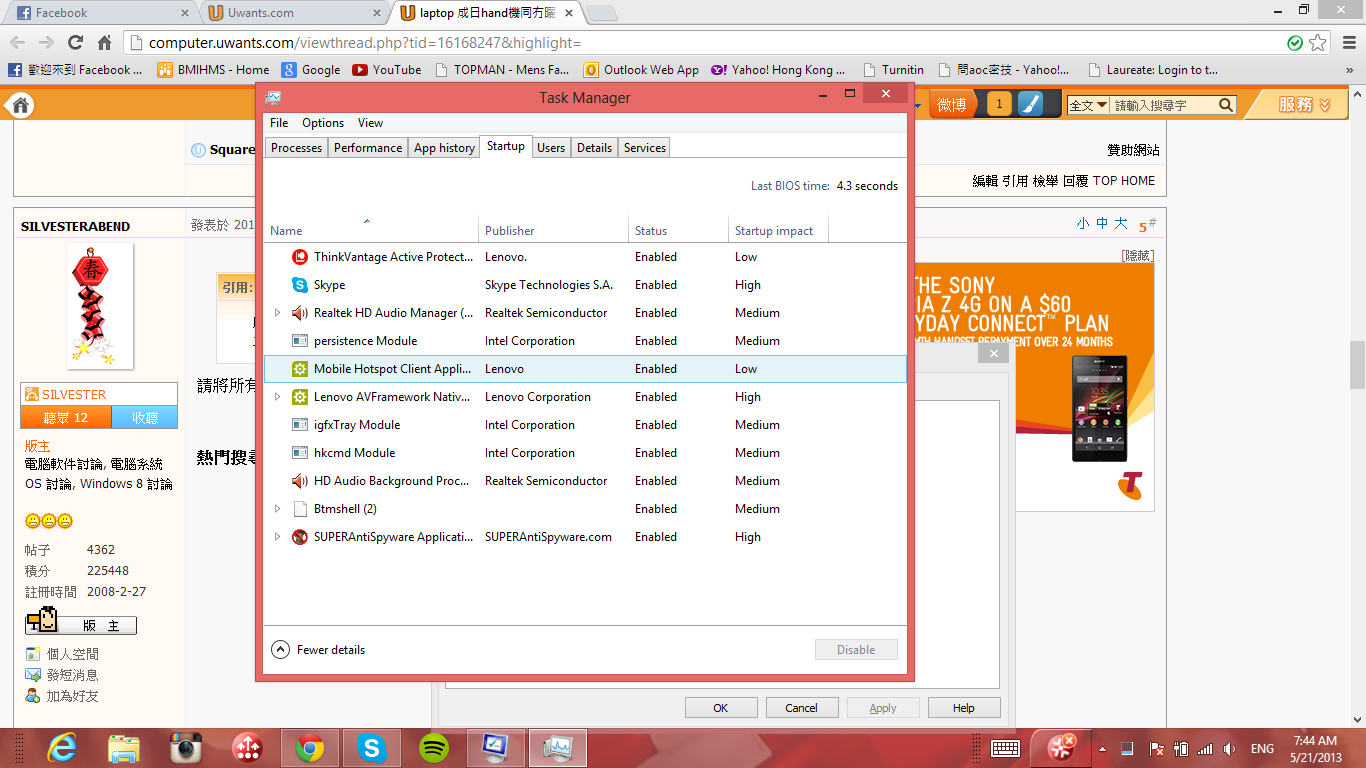Open the File menu in Task Manager
Viewport: 1366px width, 768px height.
tap(279, 123)
